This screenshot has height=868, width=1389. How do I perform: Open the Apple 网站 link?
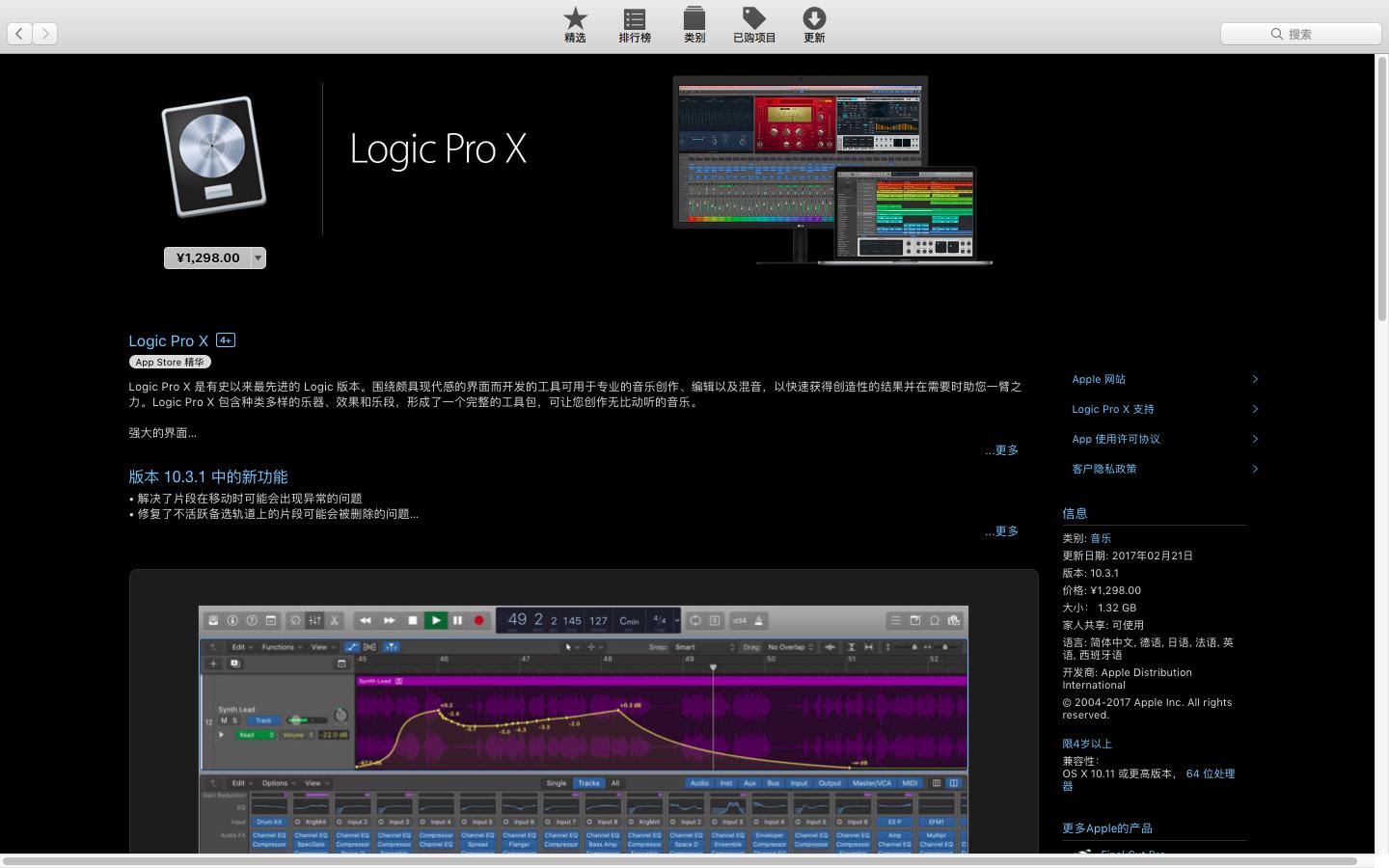pyautogui.click(x=1099, y=379)
